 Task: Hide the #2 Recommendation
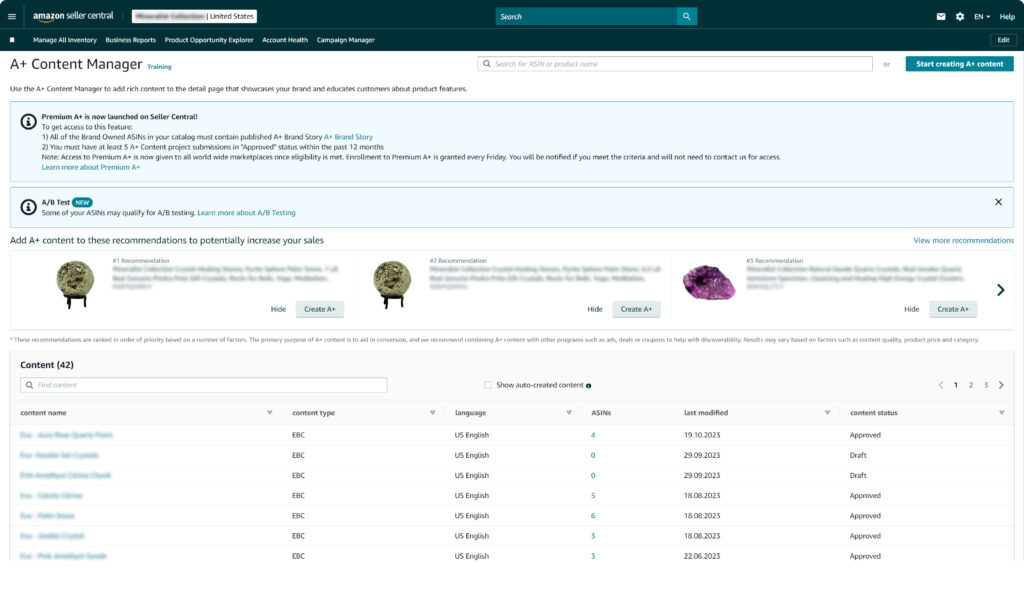pos(594,309)
